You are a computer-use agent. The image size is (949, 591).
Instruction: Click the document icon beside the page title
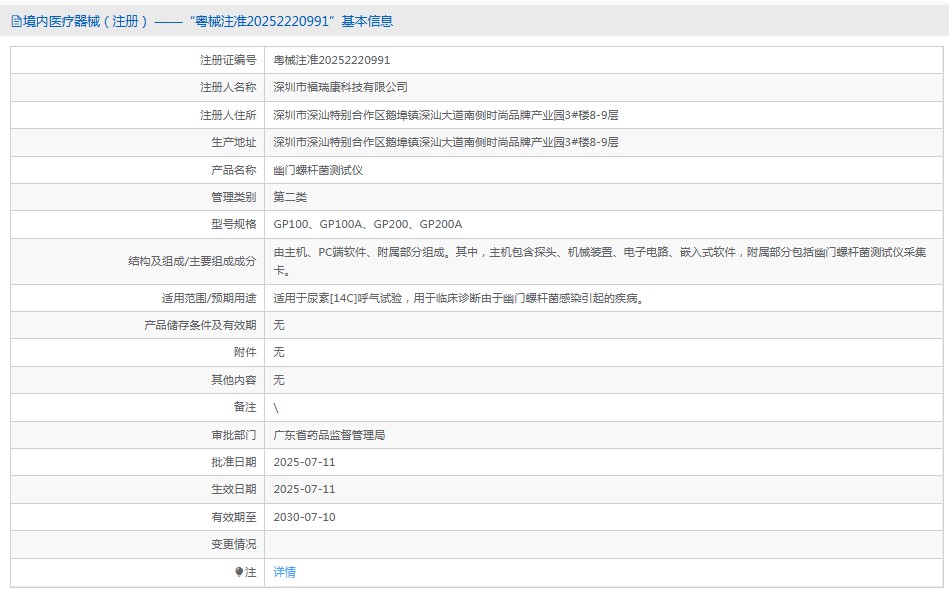(x=16, y=21)
